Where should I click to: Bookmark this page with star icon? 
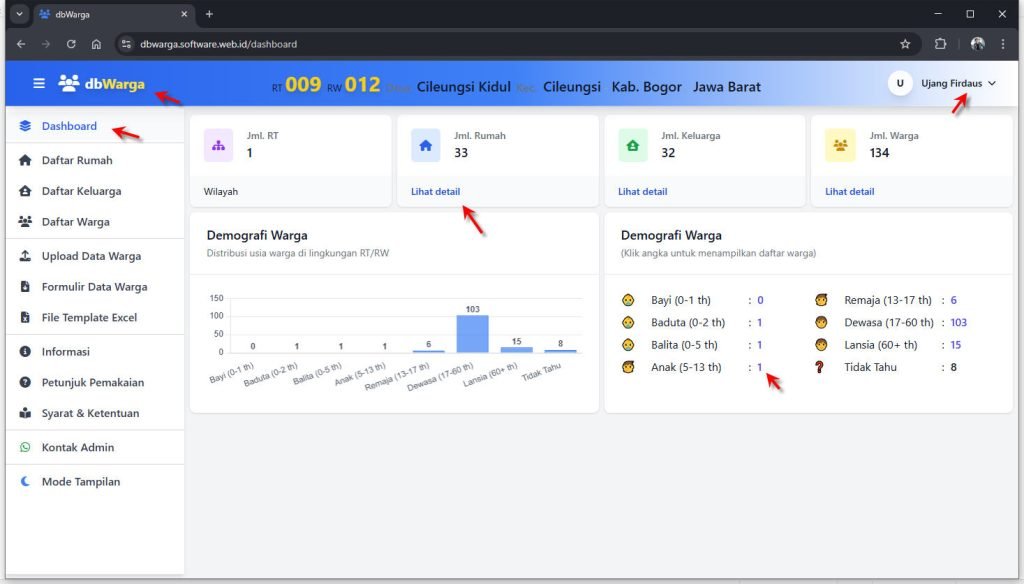coord(905,44)
